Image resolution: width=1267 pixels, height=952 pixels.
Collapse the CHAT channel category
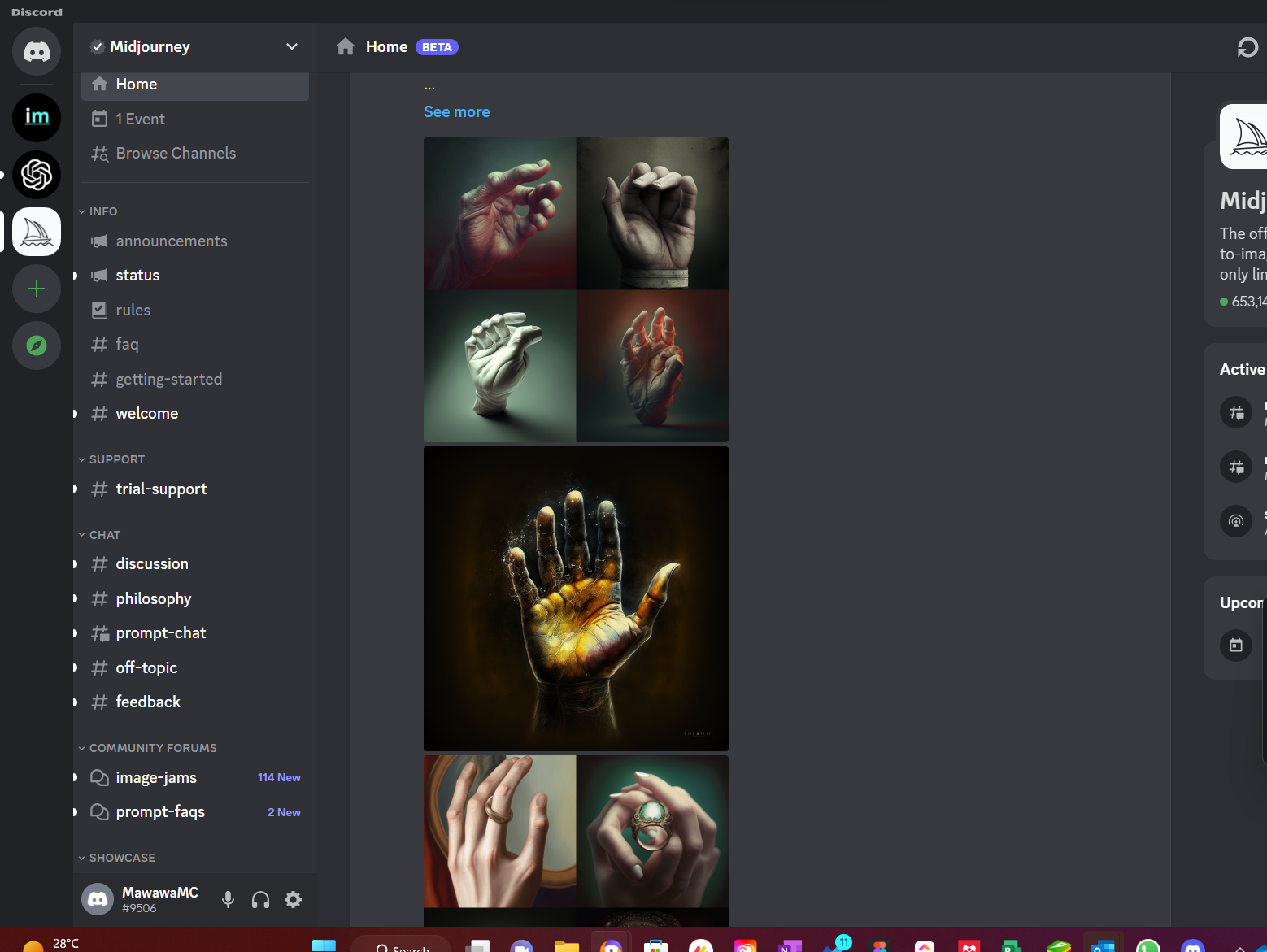point(104,535)
